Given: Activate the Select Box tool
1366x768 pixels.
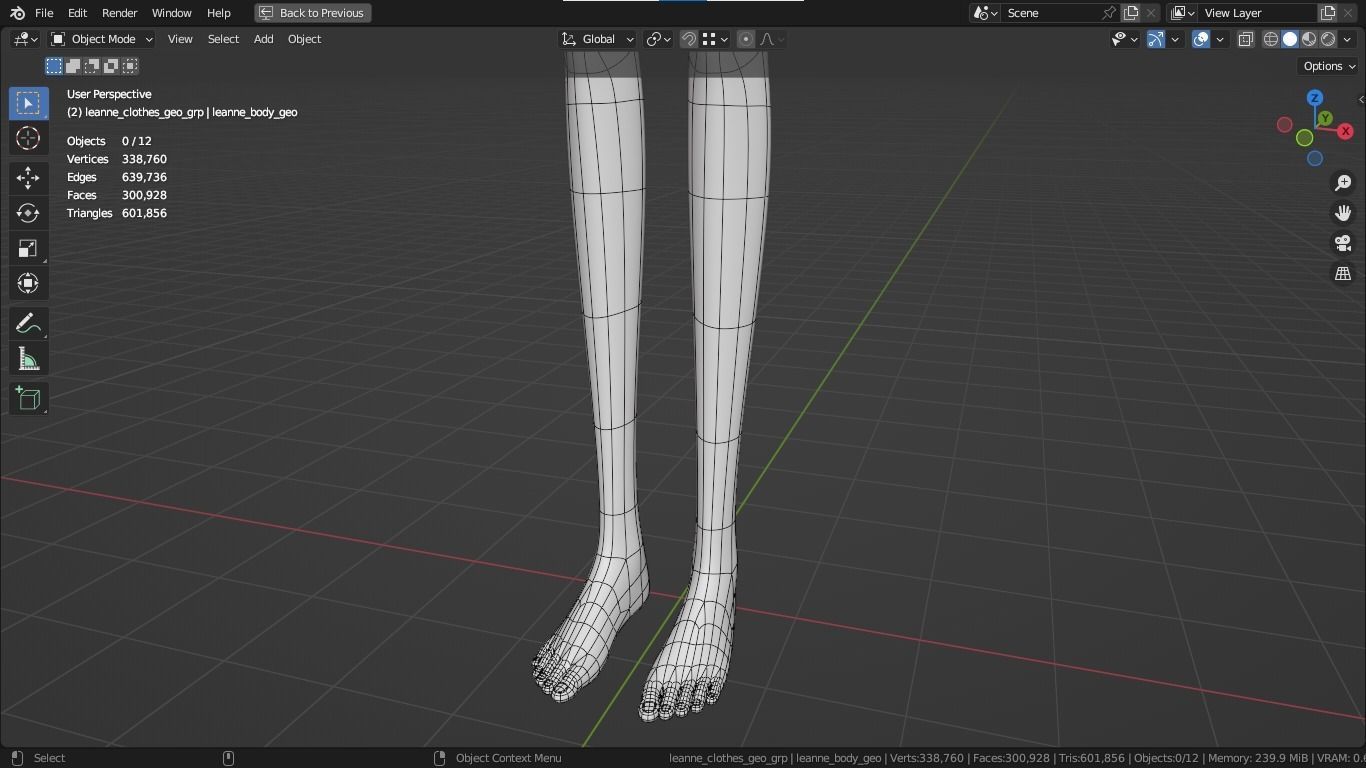Looking at the screenshot, I should (28, 103).
